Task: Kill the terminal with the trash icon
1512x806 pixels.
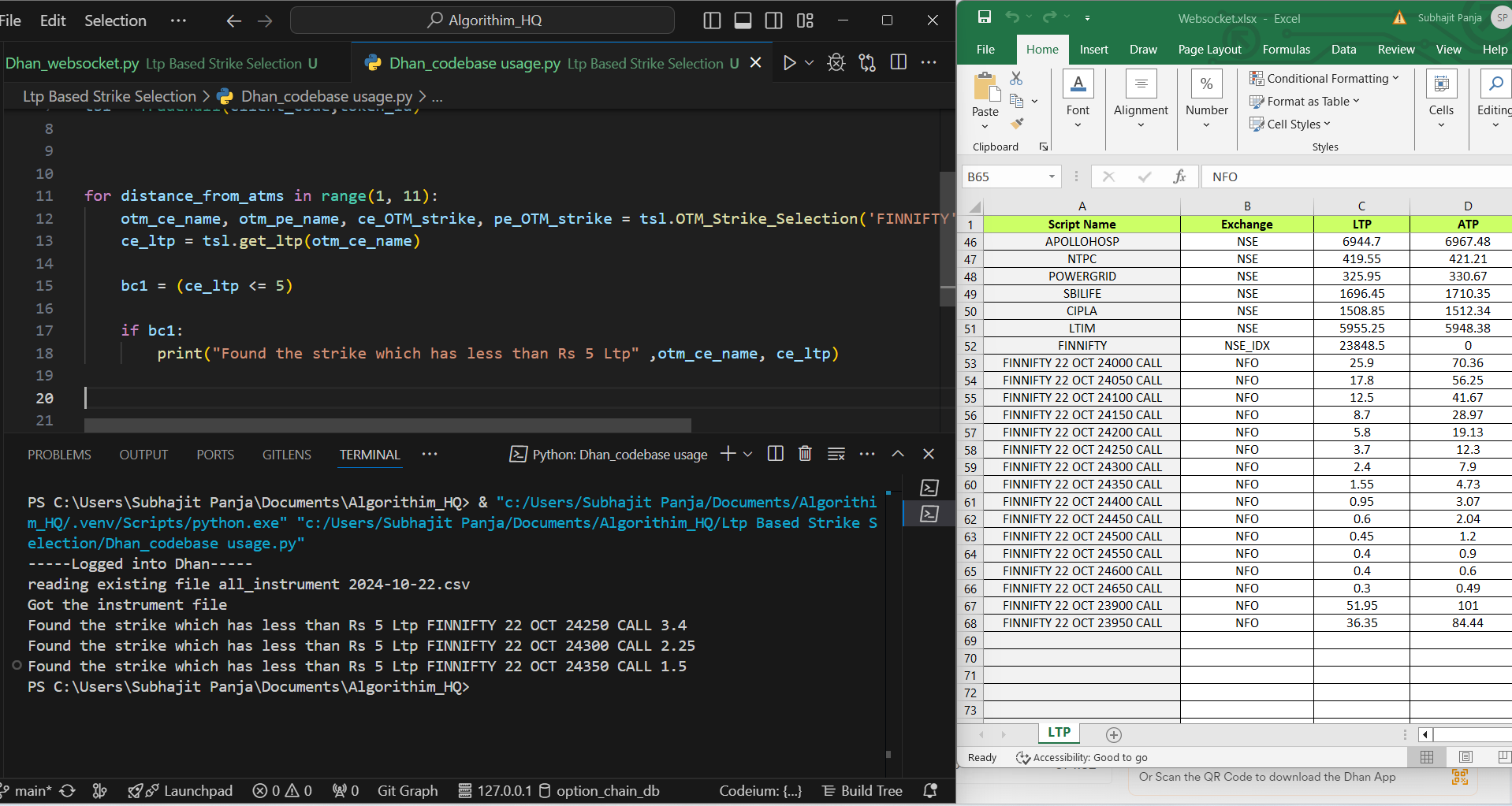Action: (805, 453)
